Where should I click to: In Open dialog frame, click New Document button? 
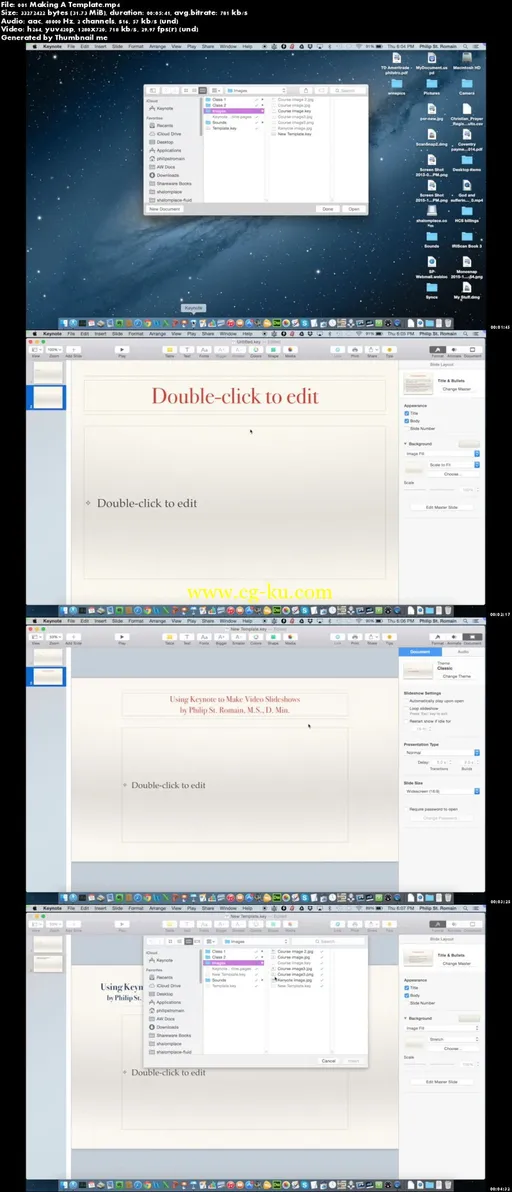click(165, 208)
